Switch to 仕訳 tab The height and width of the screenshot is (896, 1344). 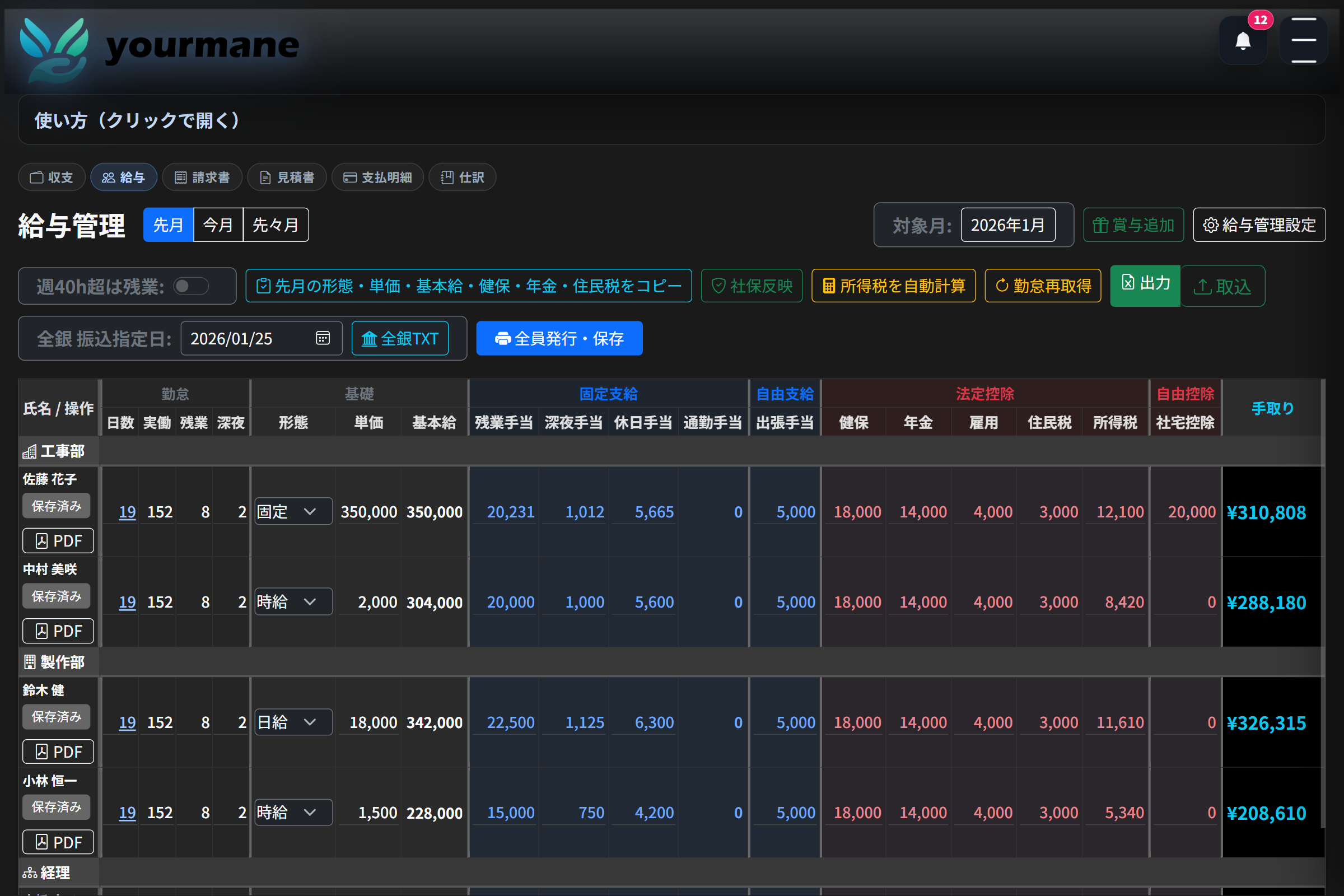463,178
